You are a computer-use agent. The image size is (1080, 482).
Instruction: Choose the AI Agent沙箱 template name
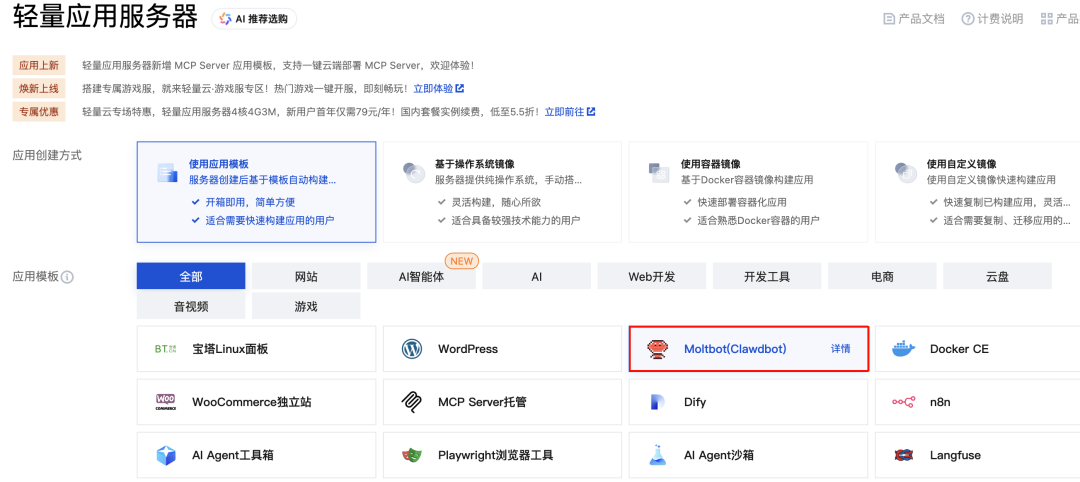[x=718, y=455]
